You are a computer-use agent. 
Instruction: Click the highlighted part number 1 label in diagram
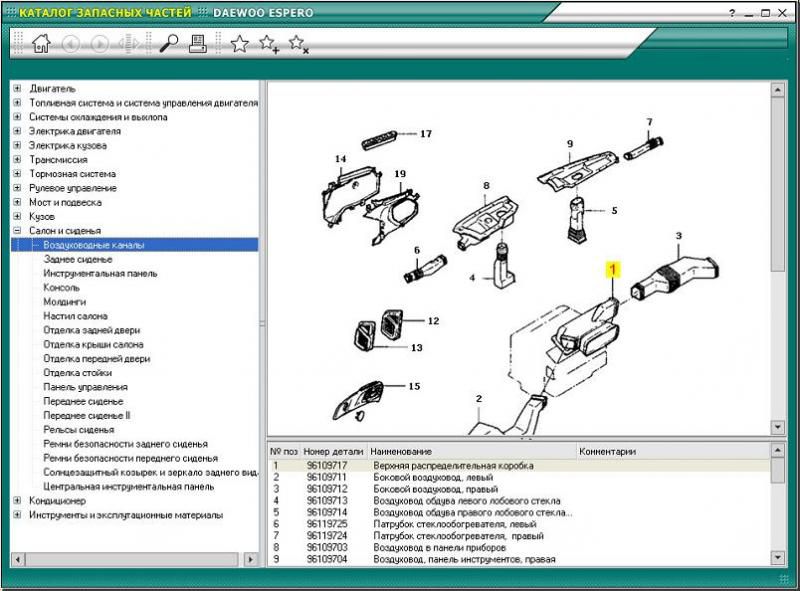tap(614, 268)
